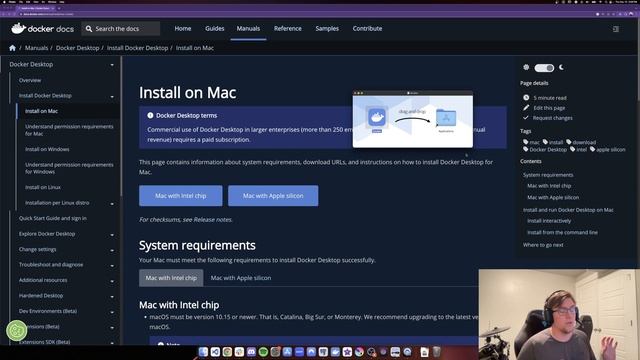Jump to System requirements in Contents
The image size is (640, 360).
(x=548, y=175)
